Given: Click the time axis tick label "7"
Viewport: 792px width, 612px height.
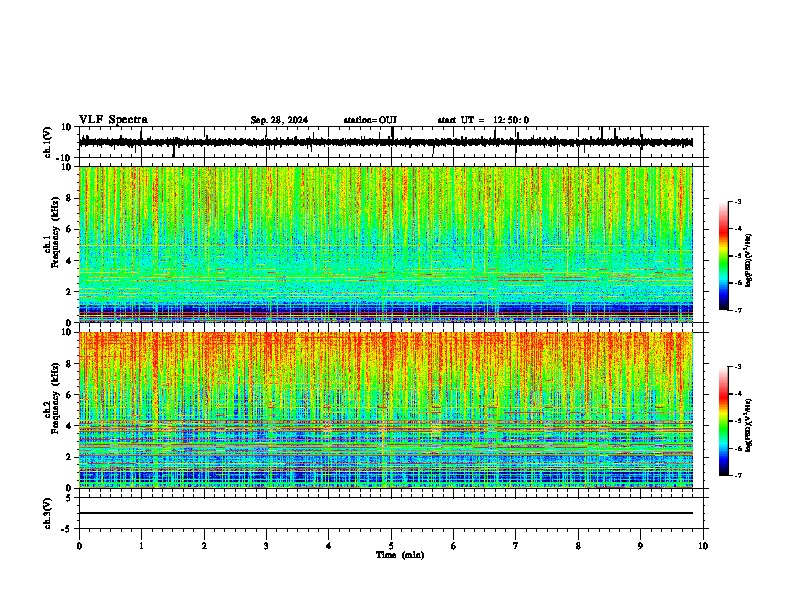Looking at the screenshot, I should 516,546.
